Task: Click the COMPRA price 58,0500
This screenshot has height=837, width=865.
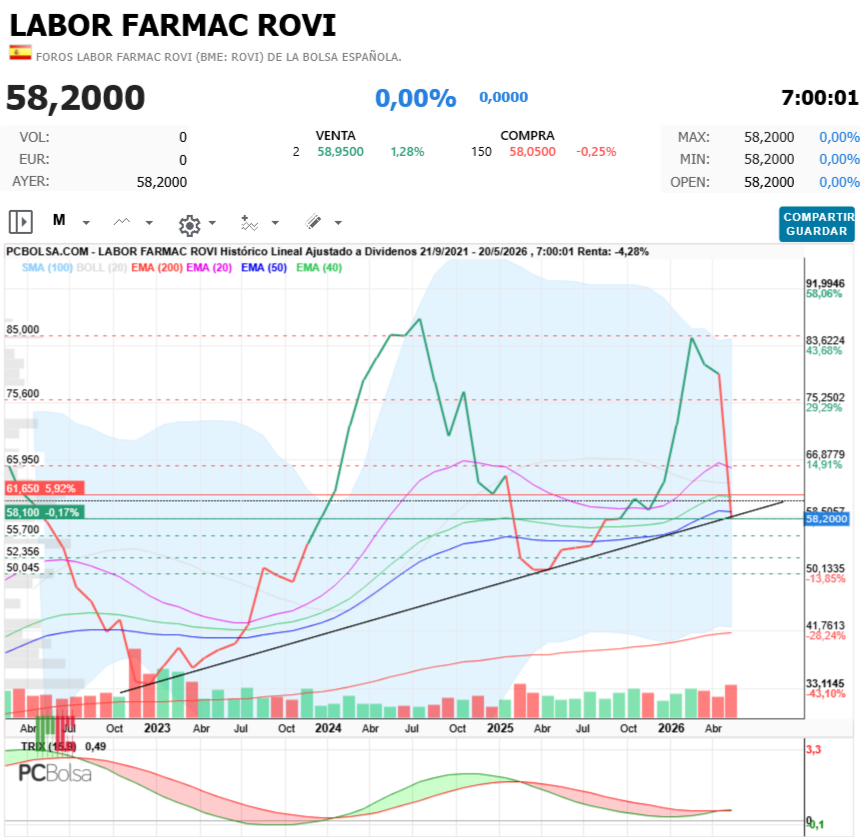Action: (x=532, y=152)
